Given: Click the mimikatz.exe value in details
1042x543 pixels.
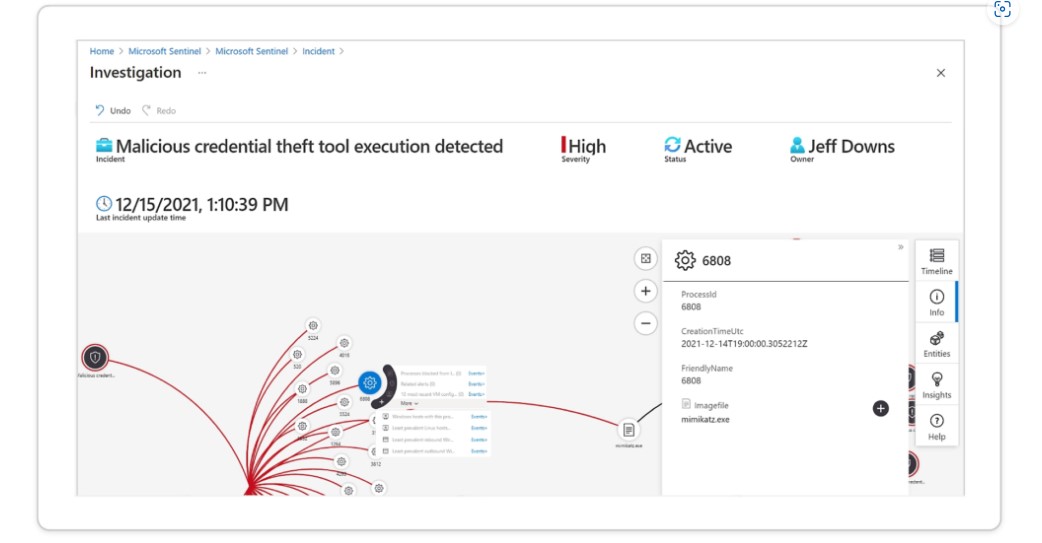Looking at the screenshot, I should point(705,419).
